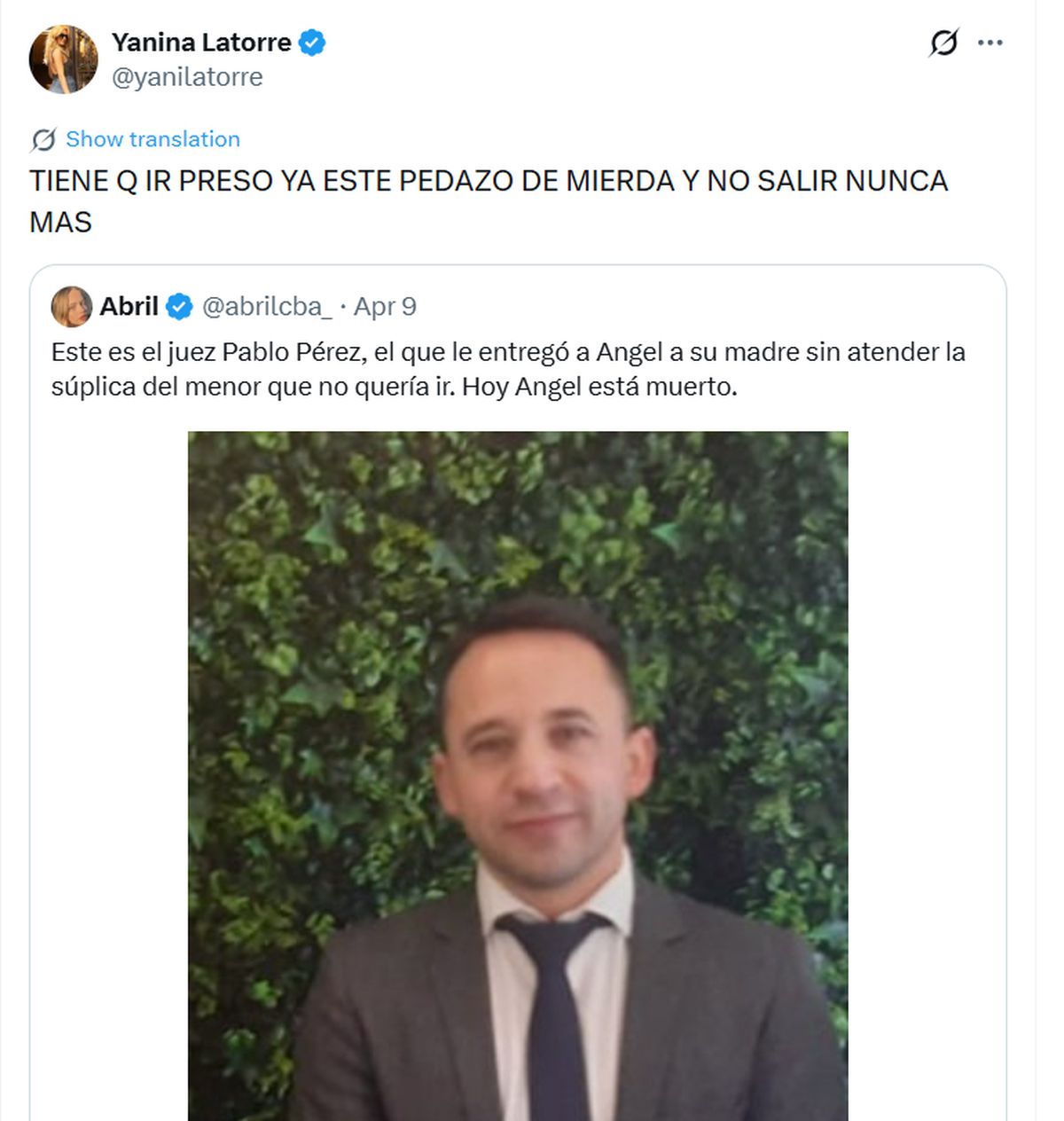Open the @abrilcba_ handle
Screen dimensions: 1064x1121
click(x=267, y=307)
